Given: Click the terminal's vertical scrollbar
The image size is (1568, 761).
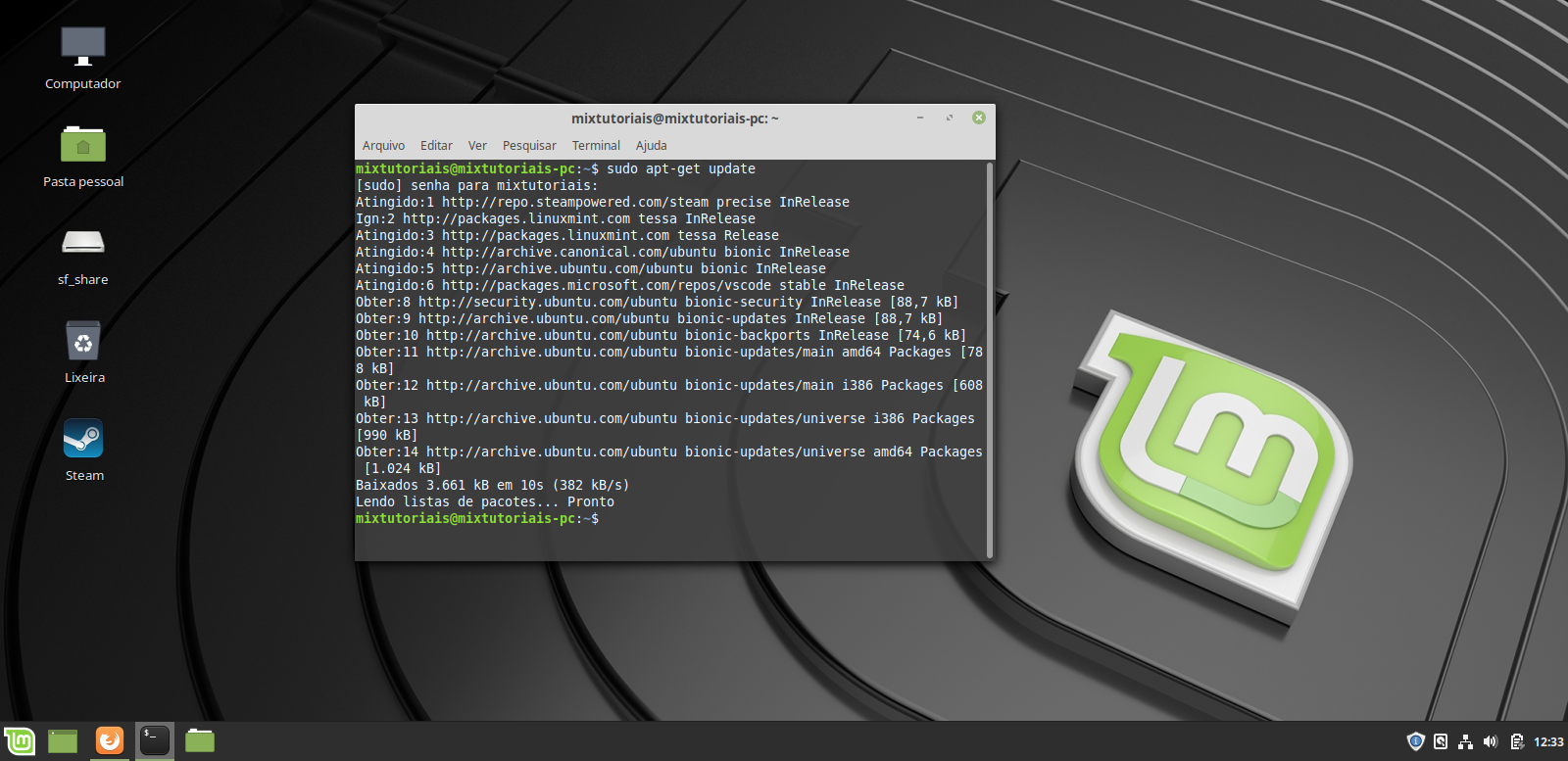Looking at the screenshot, I should click(x=990, y=359).
